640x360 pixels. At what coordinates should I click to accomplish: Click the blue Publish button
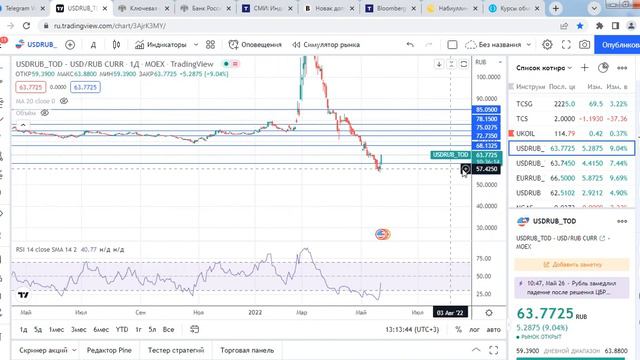tap(618, 44)
